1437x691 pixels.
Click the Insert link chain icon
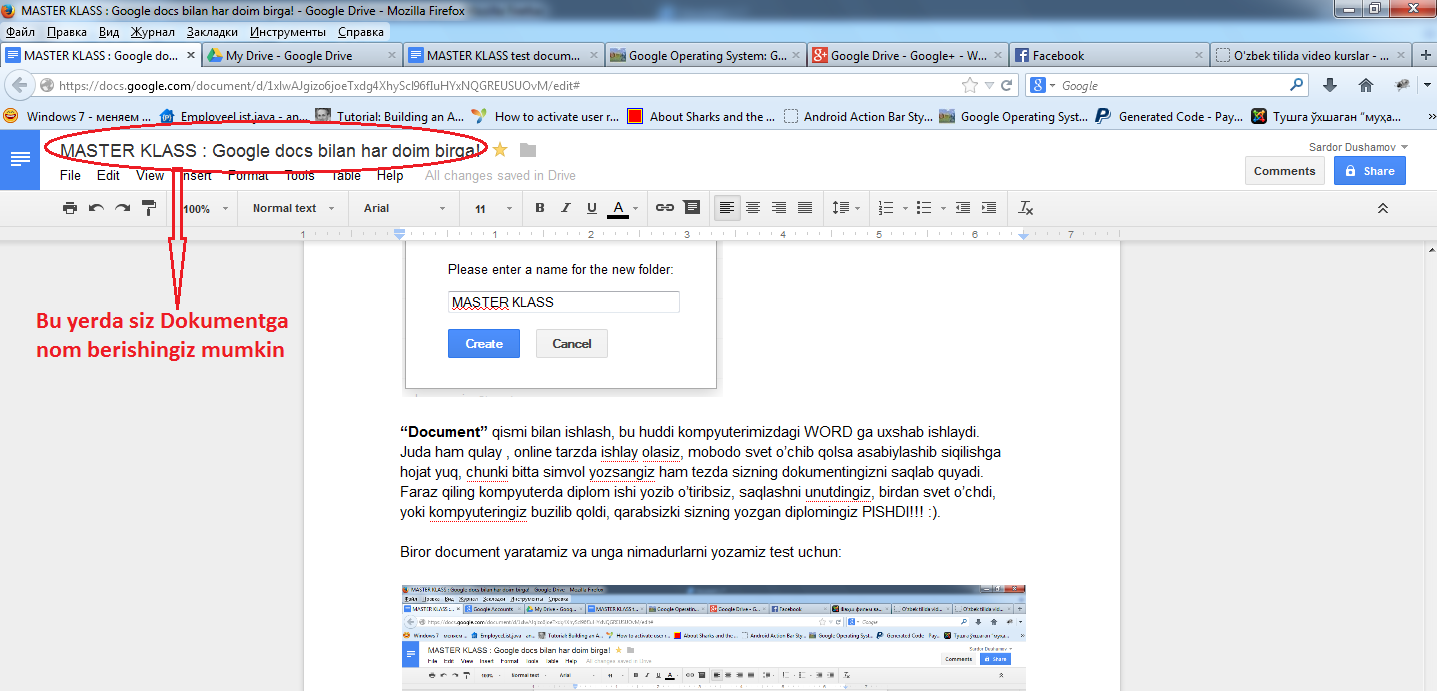(665, 208)
